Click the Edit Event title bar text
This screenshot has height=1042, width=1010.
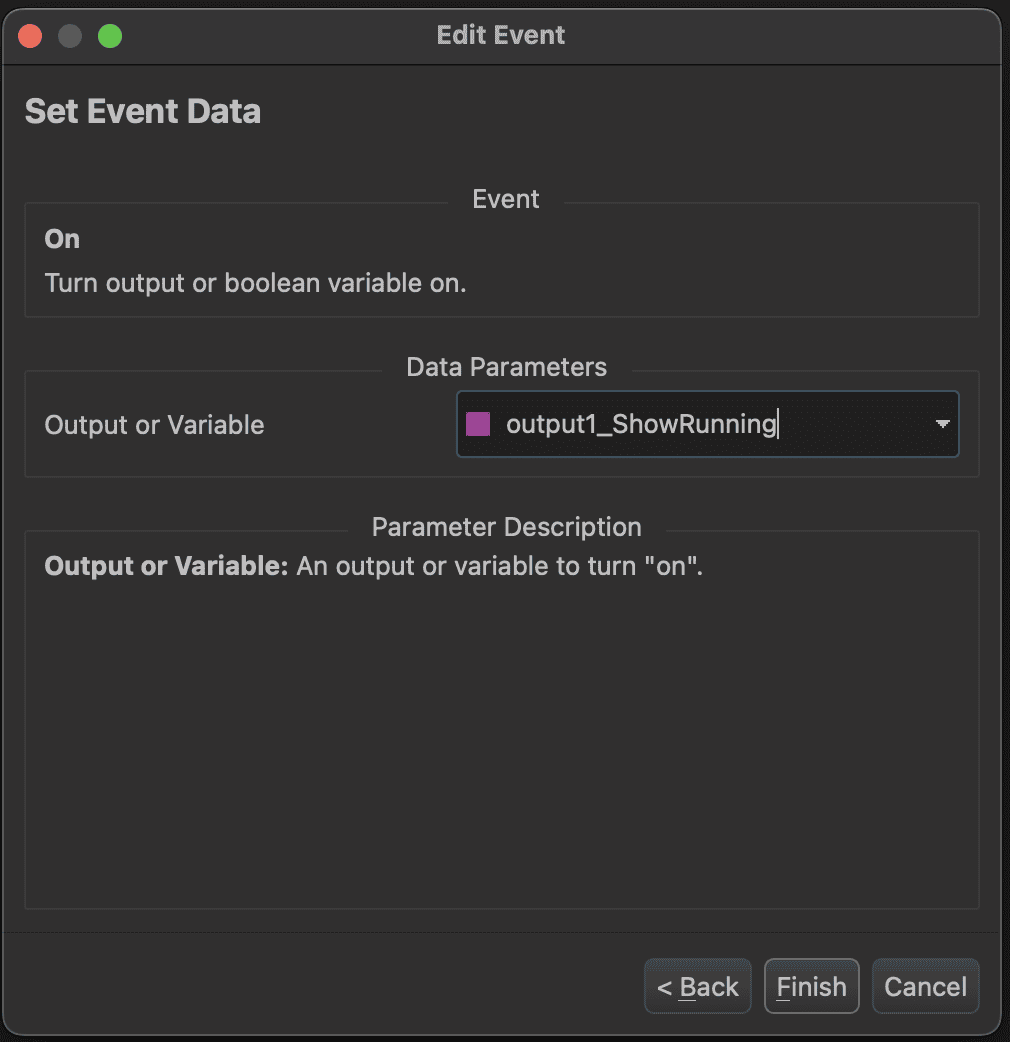click(501, 35)
